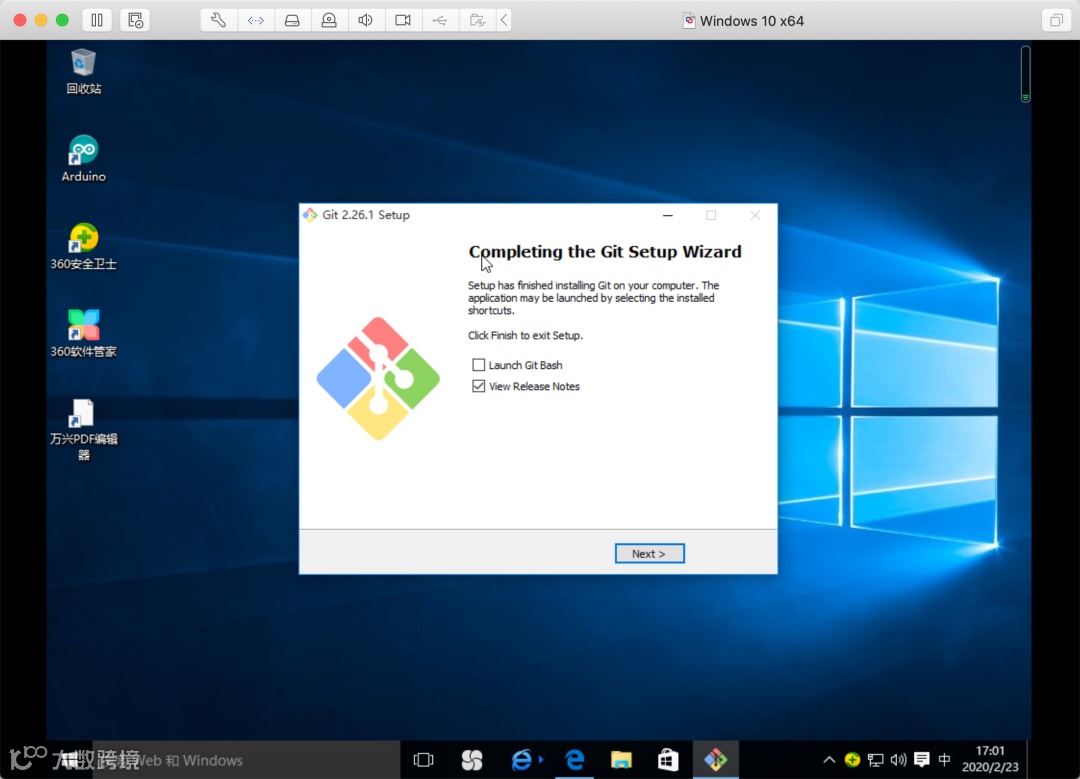Click the sound speaker icon in the VM toolbar
The width and height of the screenshot is (1080, 779).
(366, 20)
